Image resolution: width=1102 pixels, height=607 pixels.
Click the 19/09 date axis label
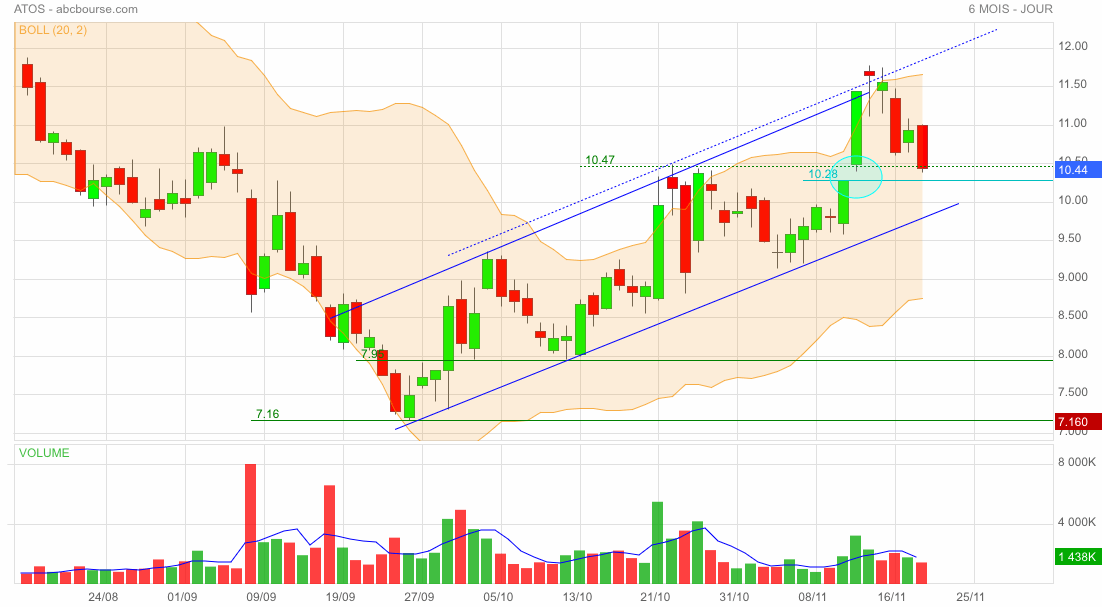340,596
